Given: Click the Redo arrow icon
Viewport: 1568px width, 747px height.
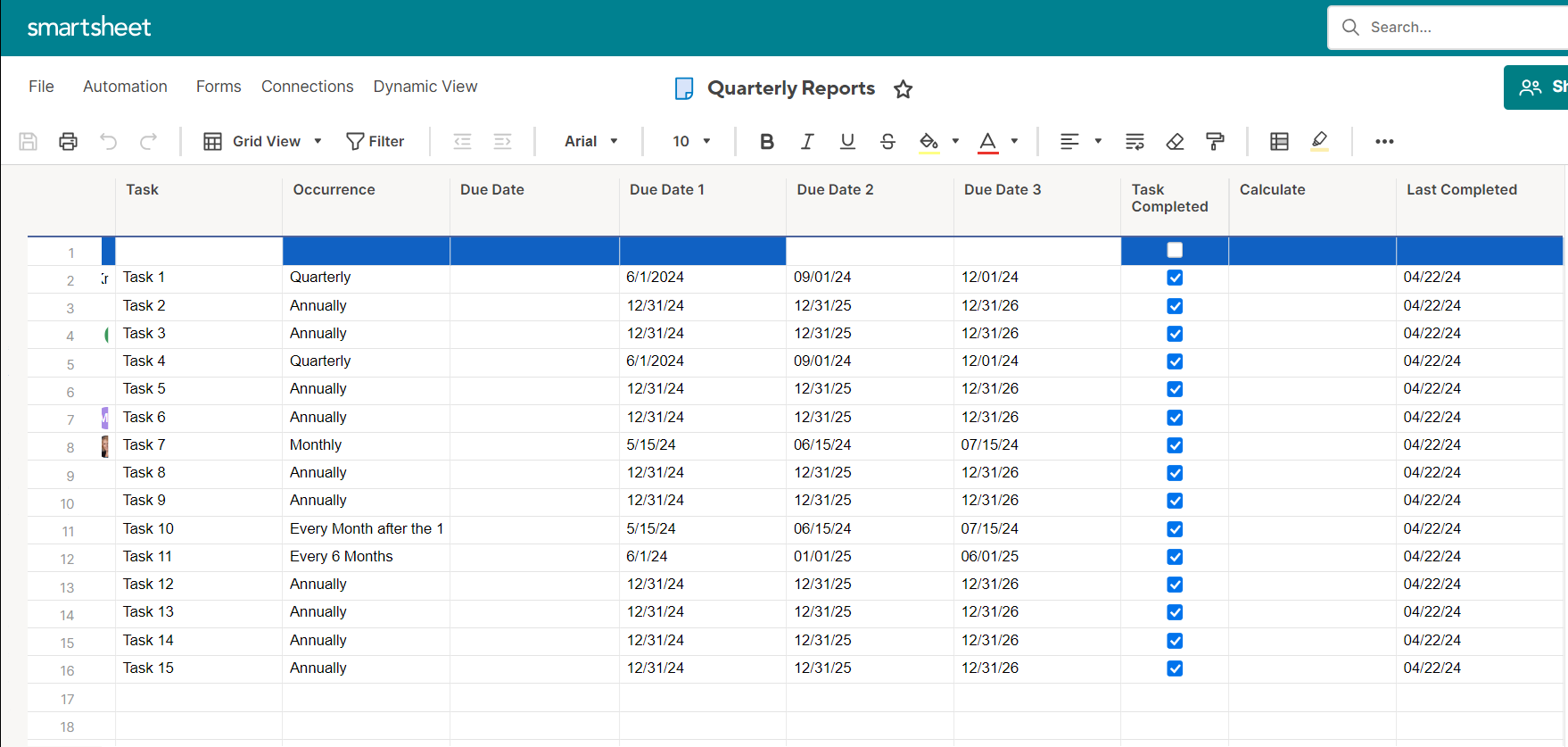Looking at the screenshot, I should coord(148,141).
